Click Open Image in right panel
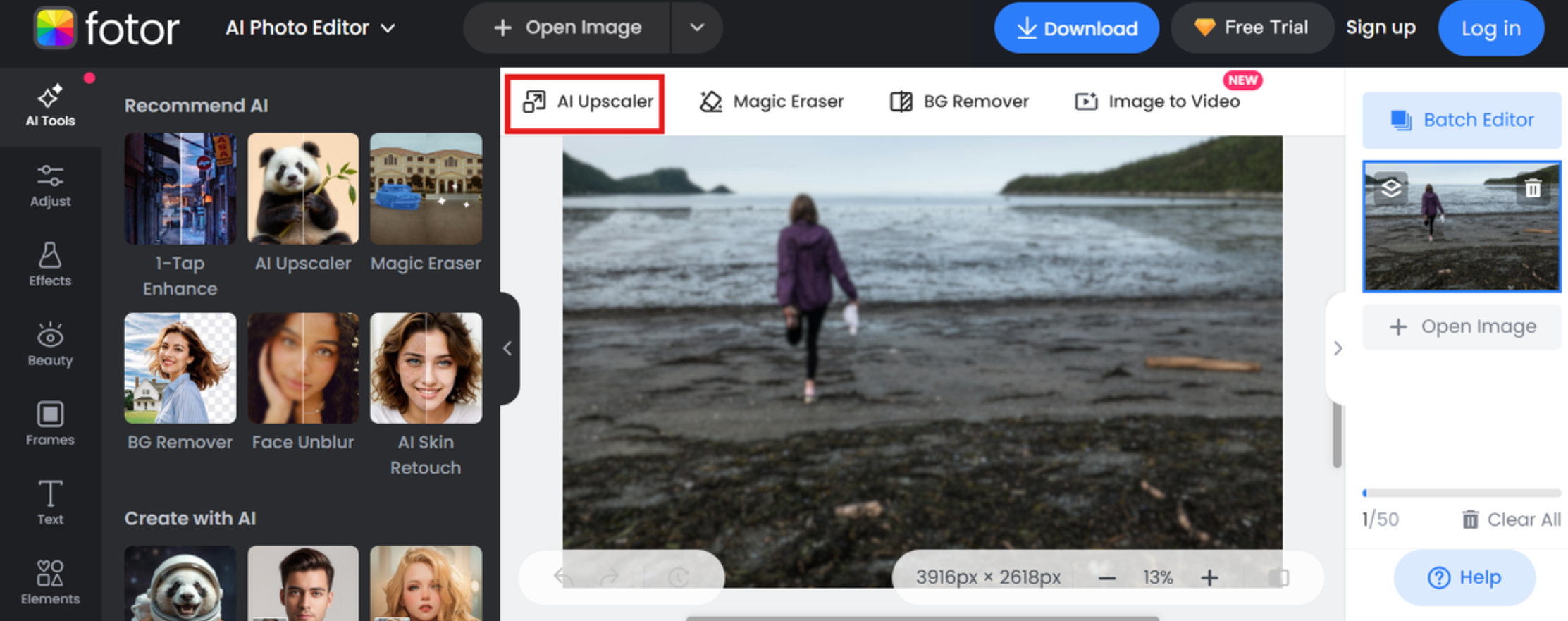Viewport: 1568px width, 621px height. tap(1462, 326)
